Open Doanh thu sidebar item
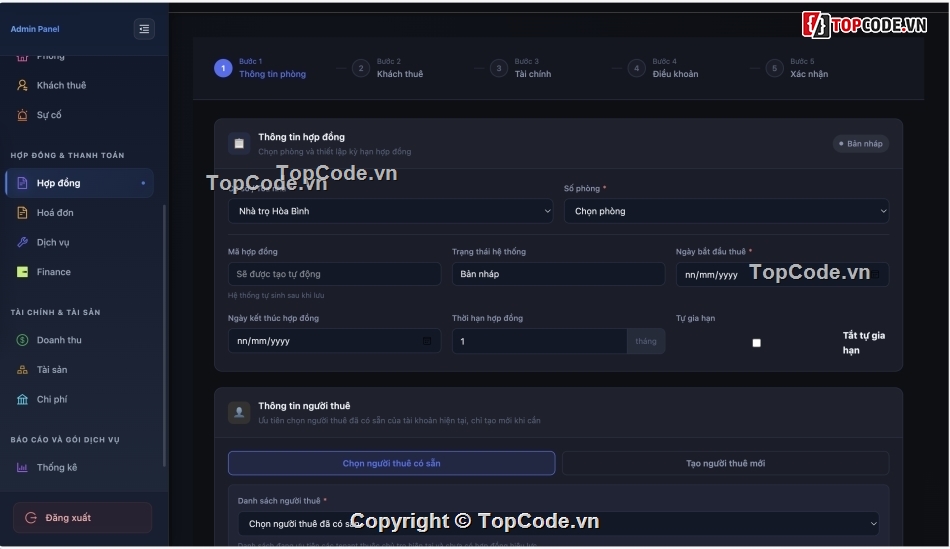 [x=79, y=340]
